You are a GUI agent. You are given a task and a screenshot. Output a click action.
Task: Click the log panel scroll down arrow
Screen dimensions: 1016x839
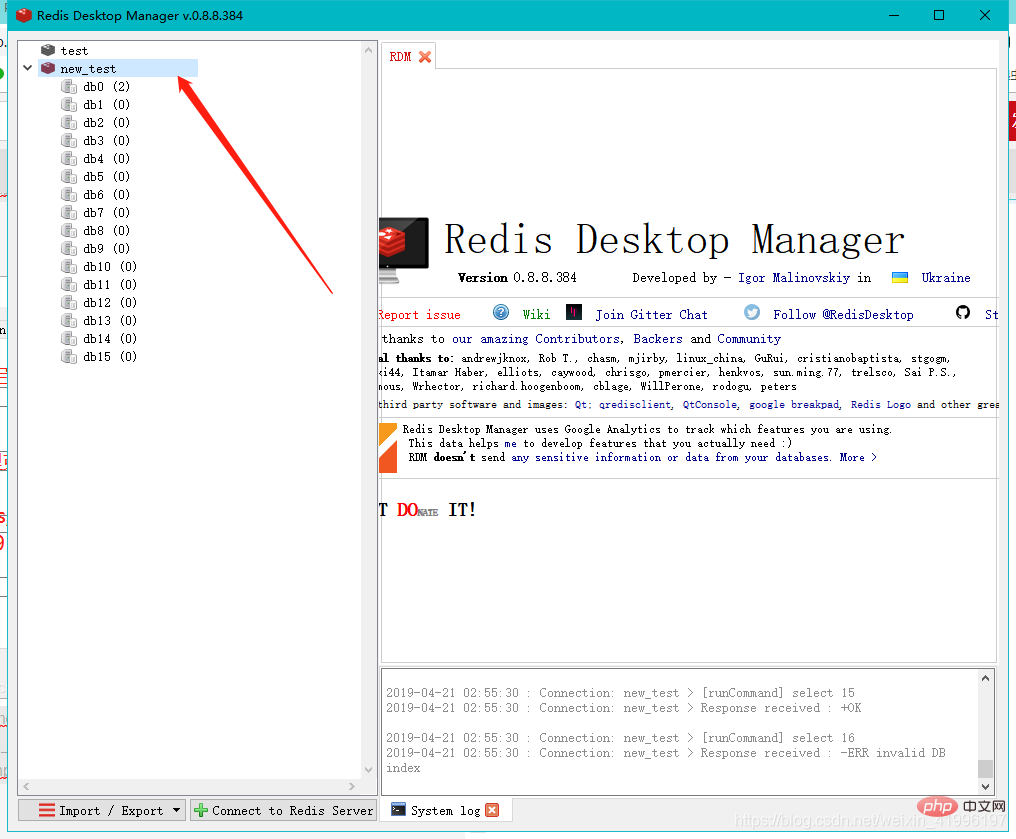tap(985, 787)
